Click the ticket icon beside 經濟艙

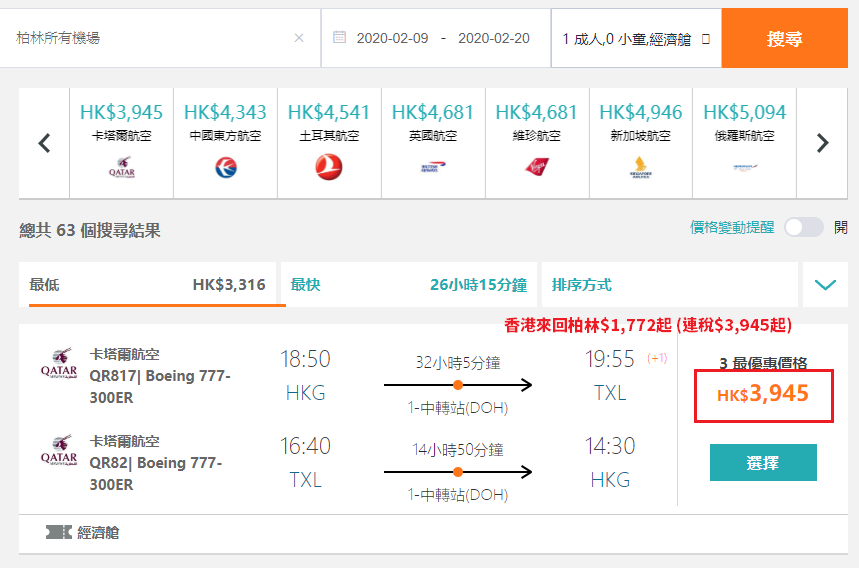coord(59,532)
